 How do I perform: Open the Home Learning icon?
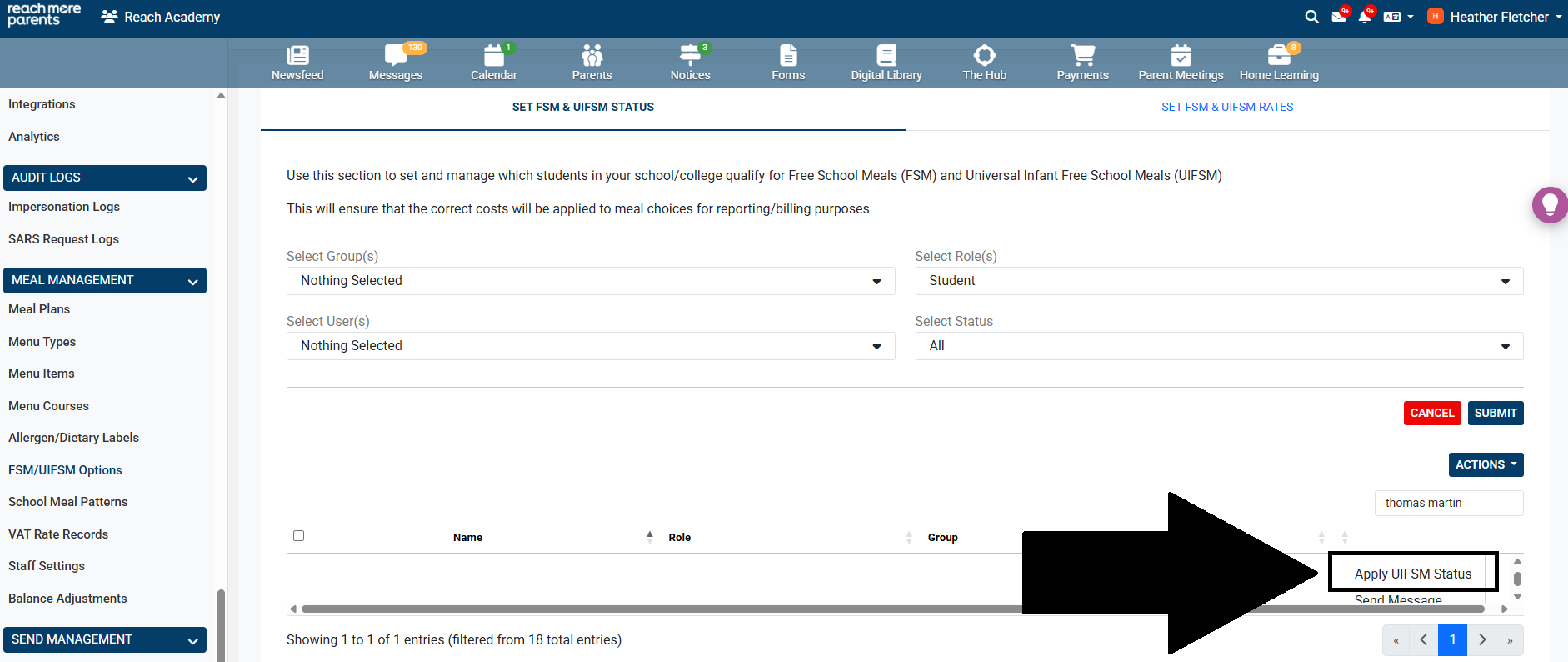point(1279,56)
